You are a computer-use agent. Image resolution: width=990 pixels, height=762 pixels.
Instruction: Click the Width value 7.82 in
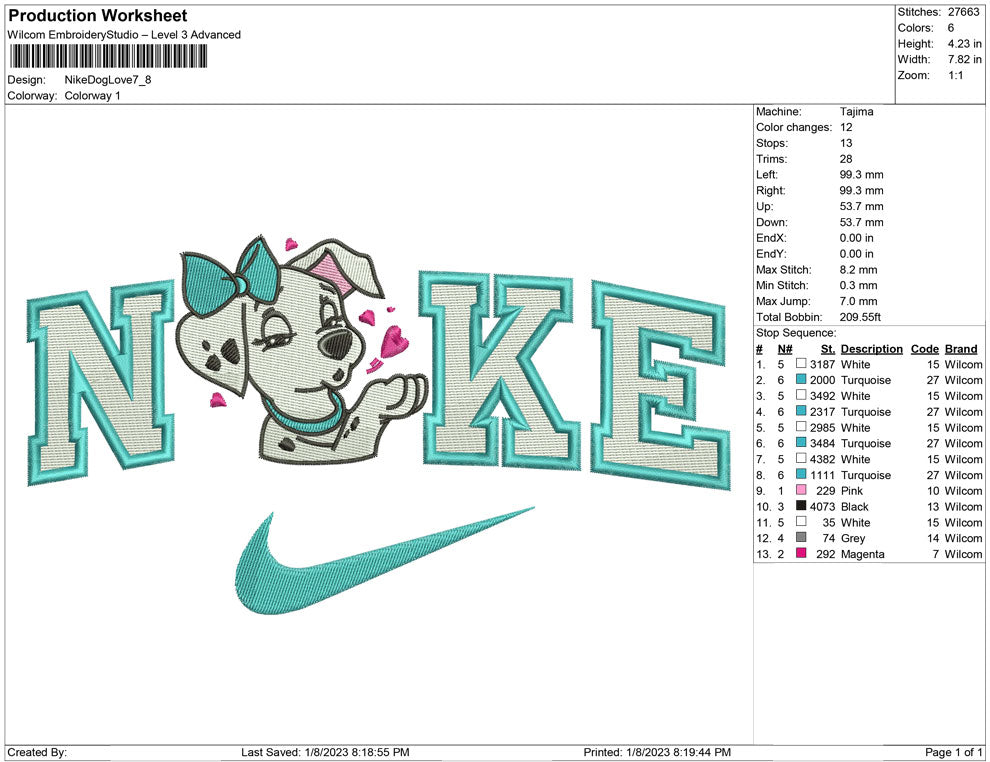click(x=964, y=59)
